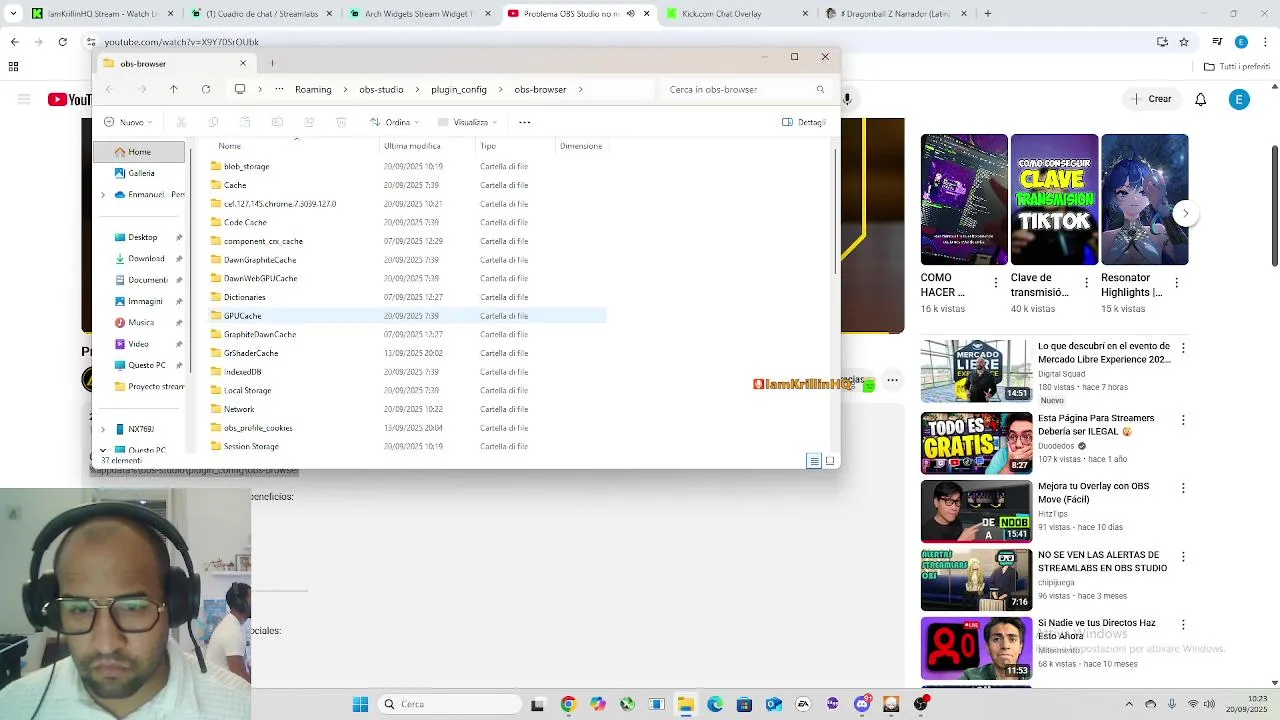Click the This PC monitor icon in address bar
1280x720 pixels.
240,89
